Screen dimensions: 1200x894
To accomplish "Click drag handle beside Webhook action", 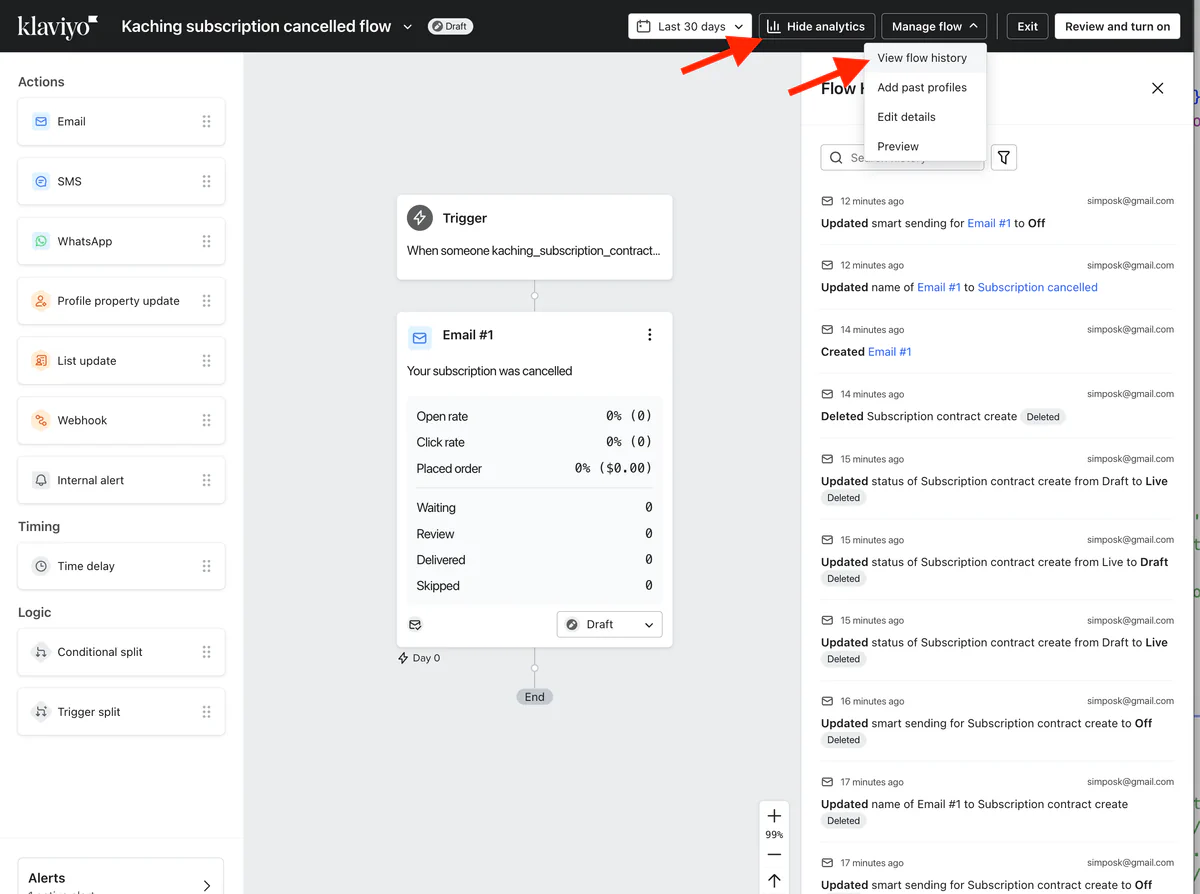I will tap(206, 420).
